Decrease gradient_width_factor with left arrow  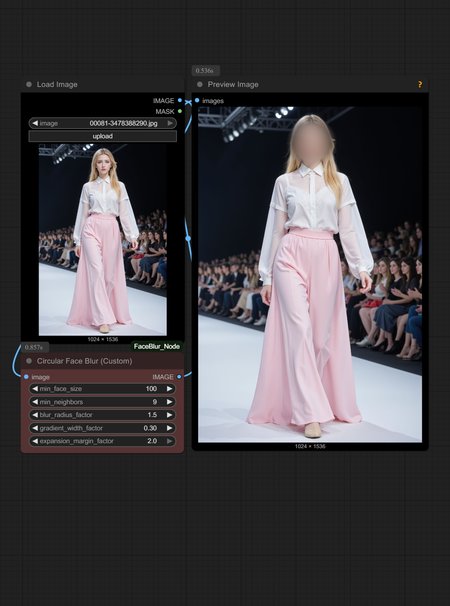click(35, 428)
